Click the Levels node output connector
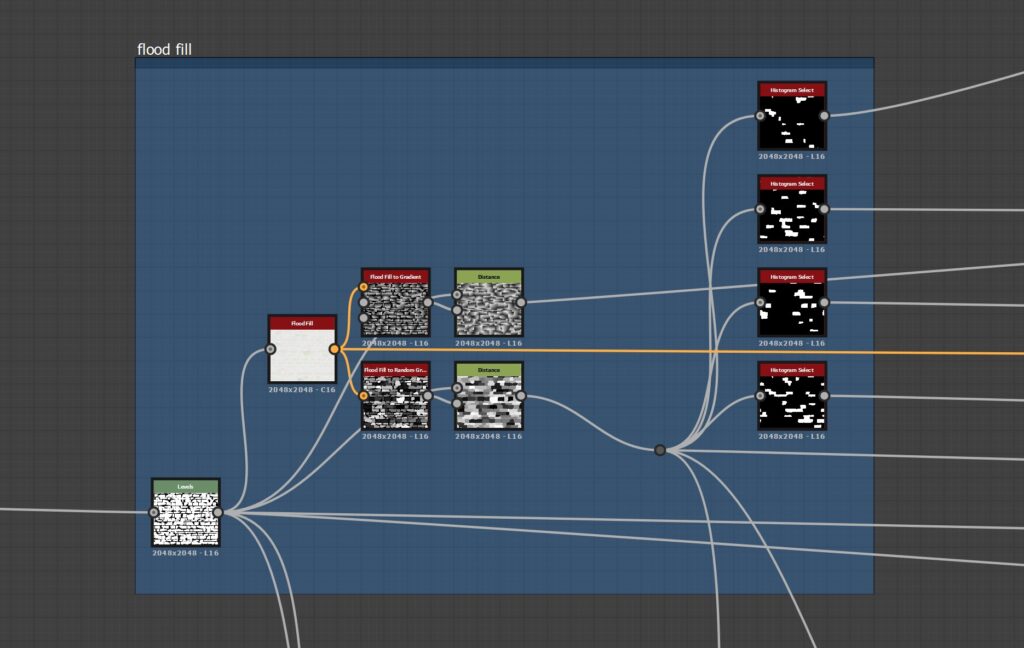 (218, 512)
